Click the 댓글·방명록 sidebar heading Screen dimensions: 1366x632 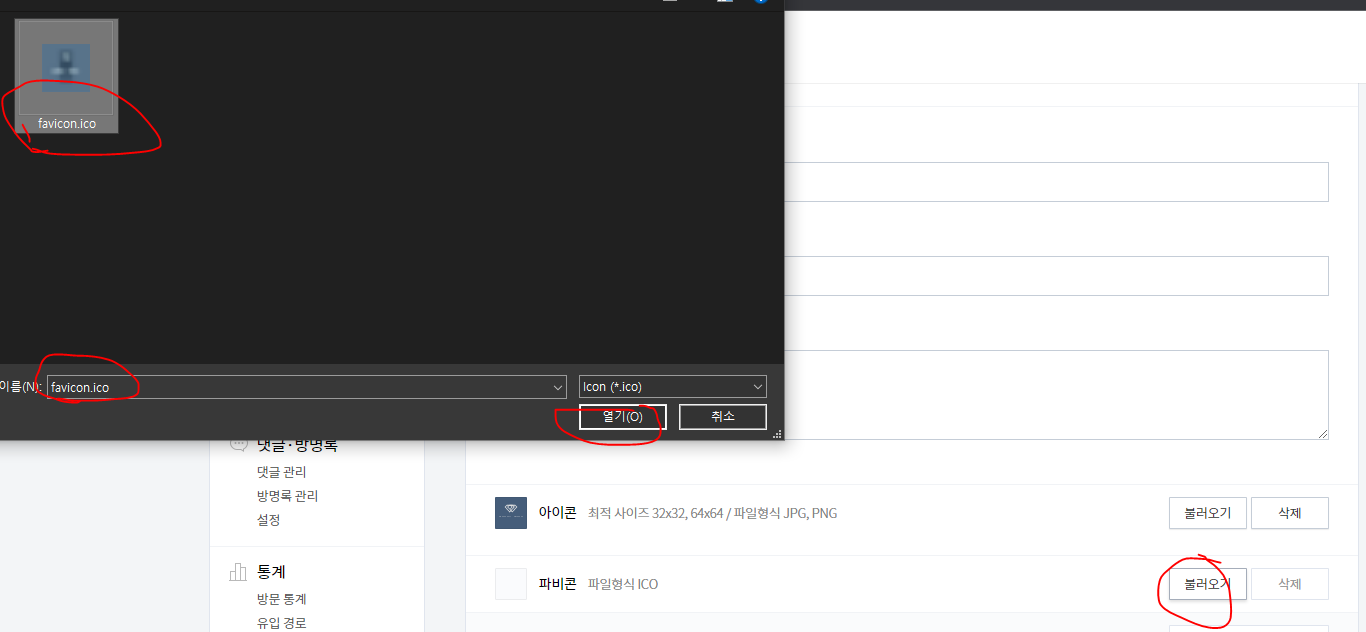297,445
